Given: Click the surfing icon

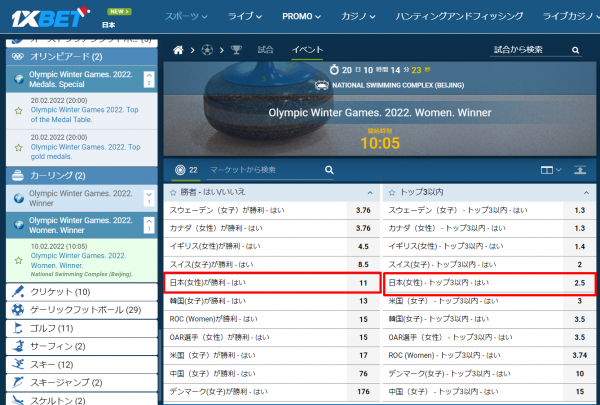Looking at the screenshot, I should click(18, 346).
